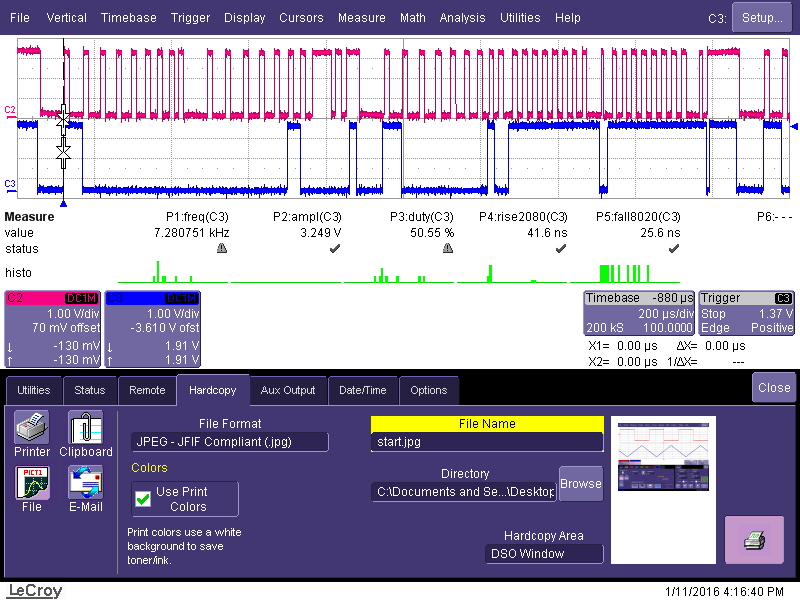This screenshot has width=800, height=600.
Task: Click the 3.249 V amplitude value
Action: tap(320, 233)
